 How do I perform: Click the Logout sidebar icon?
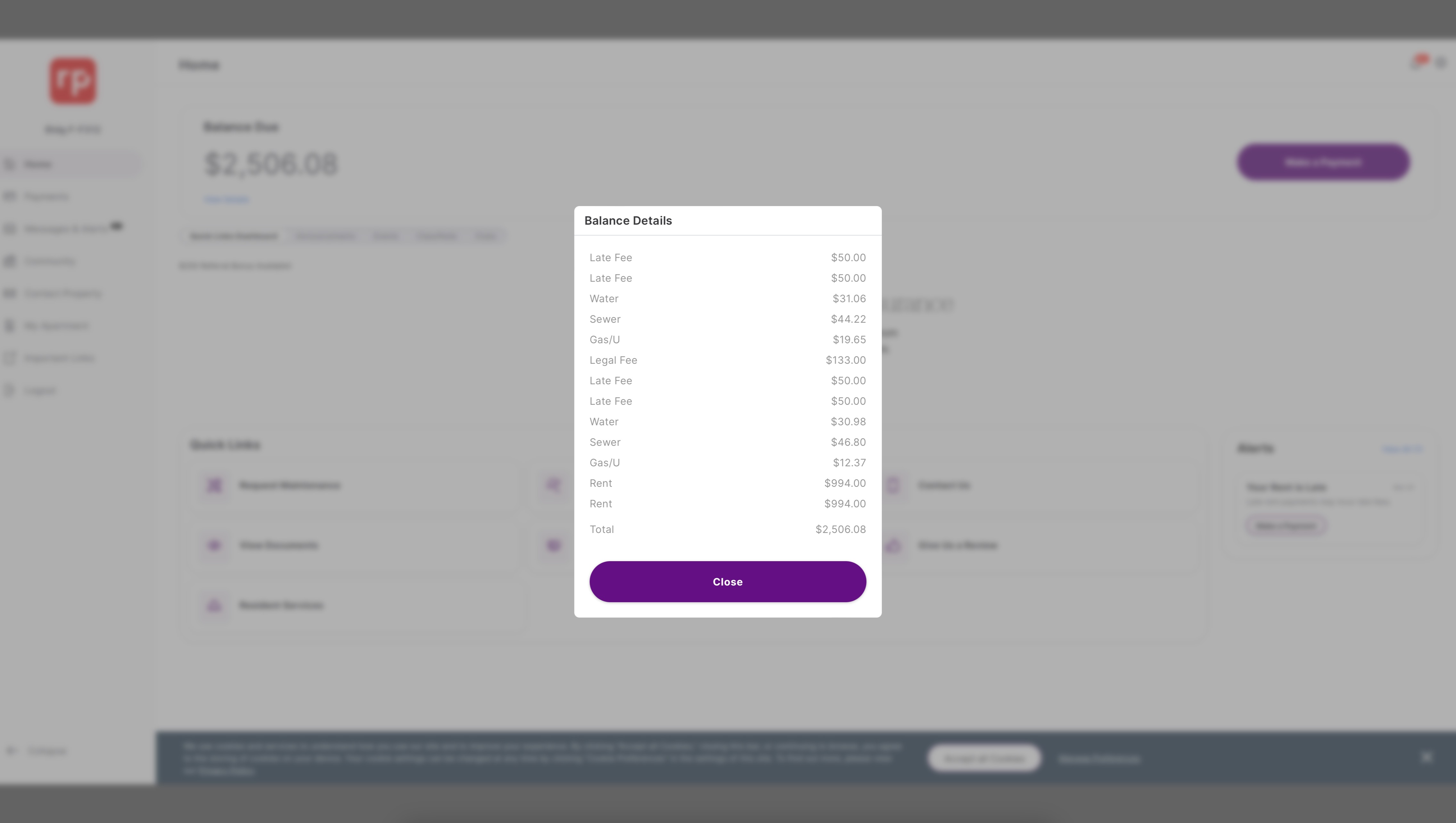(10, 390)
